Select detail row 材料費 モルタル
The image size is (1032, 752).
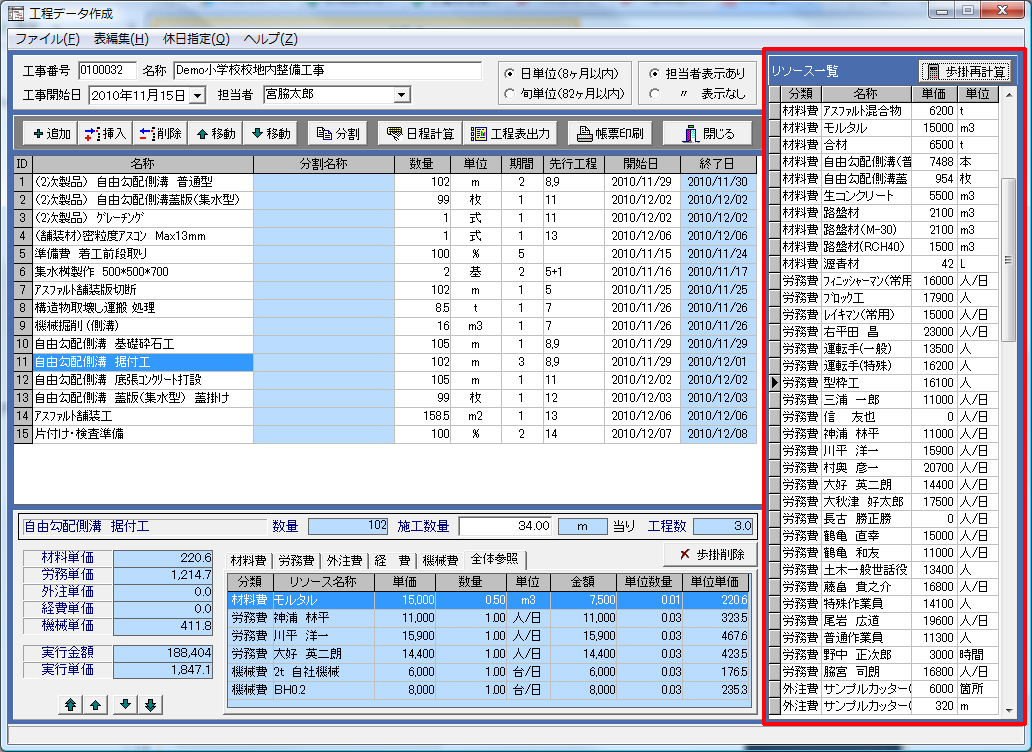489,600
